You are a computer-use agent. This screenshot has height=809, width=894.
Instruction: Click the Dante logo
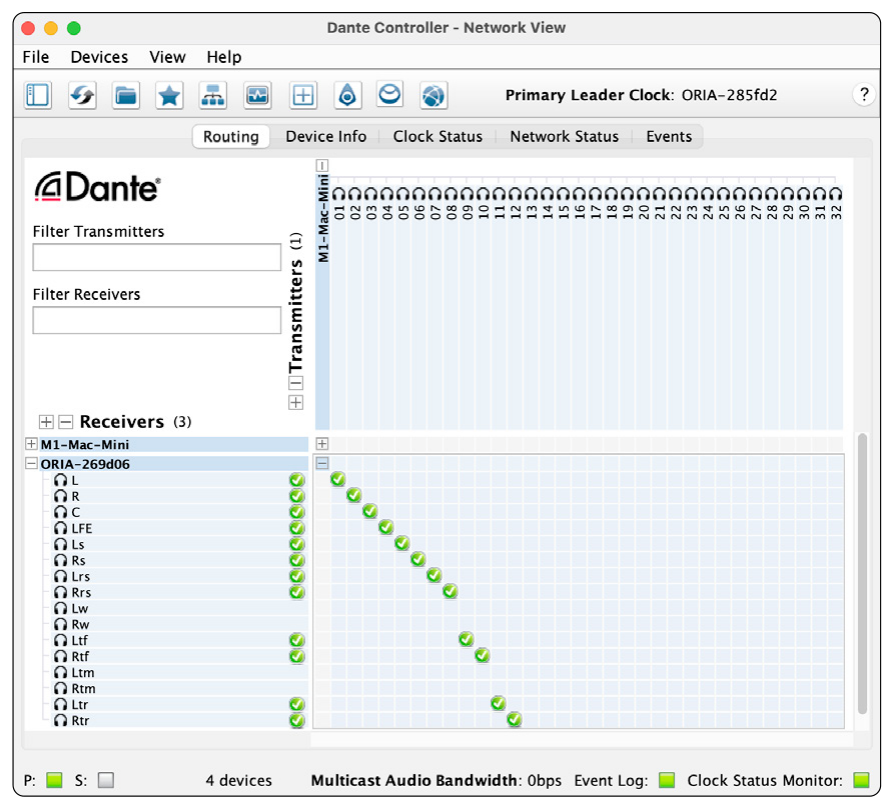[97, 187]
